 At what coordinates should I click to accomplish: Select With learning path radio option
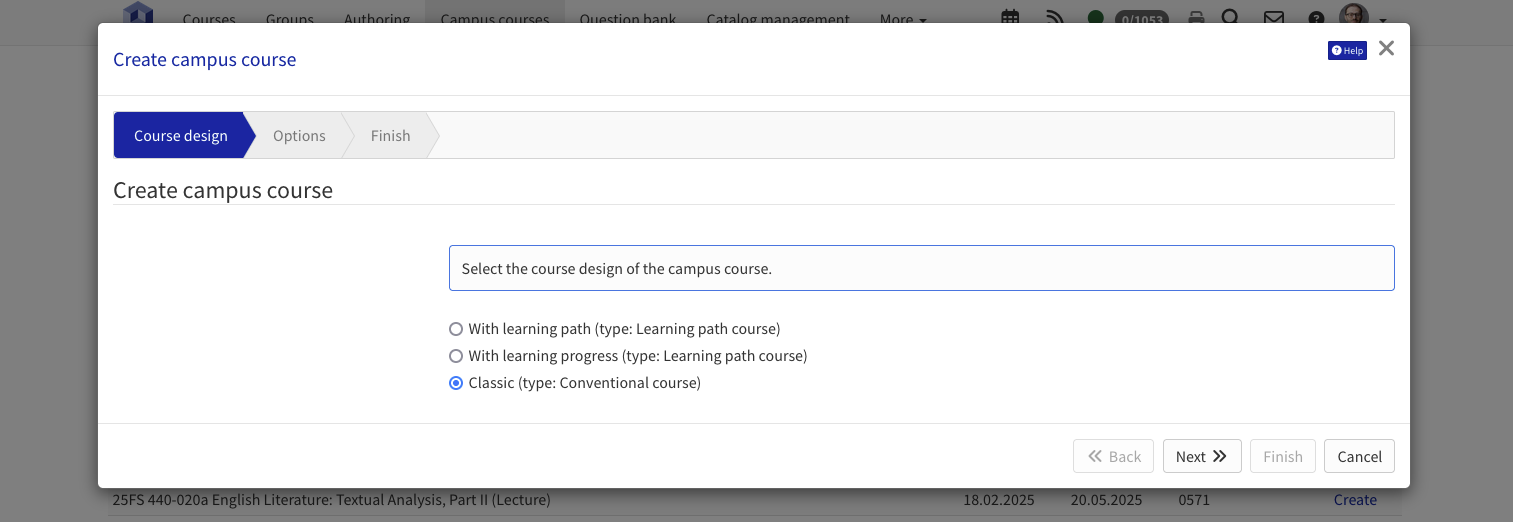tap(456, 329)
